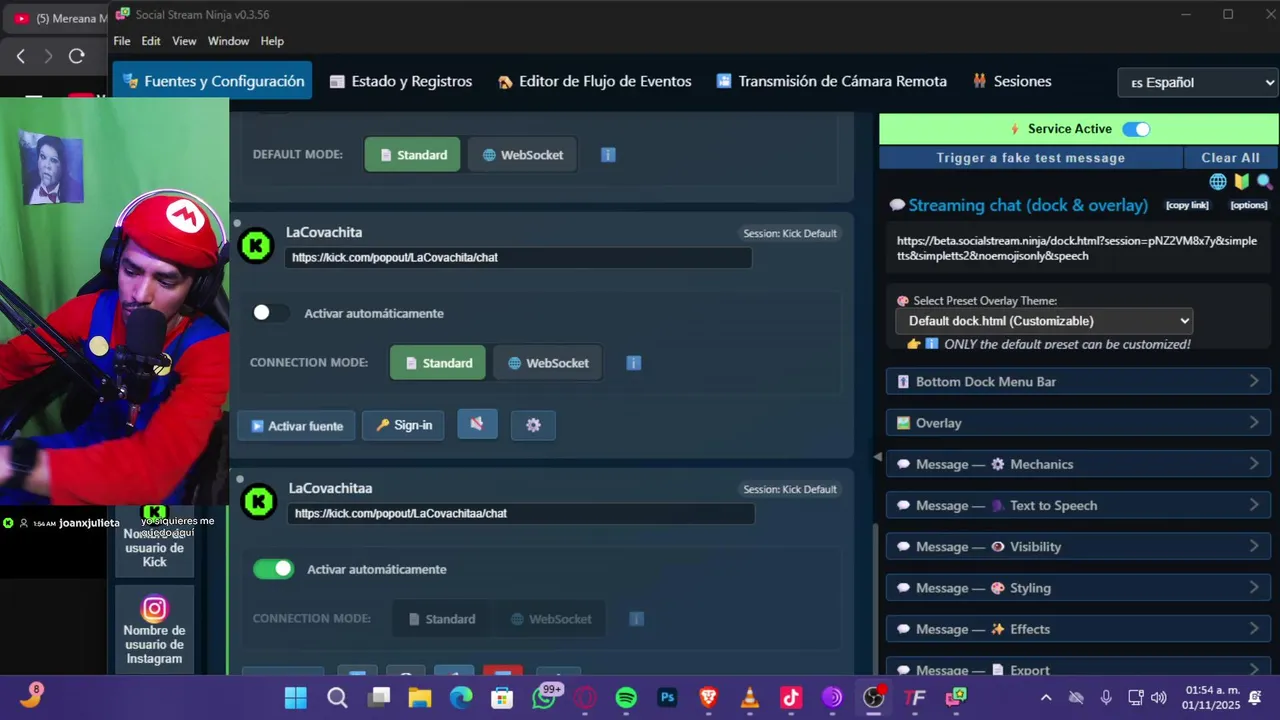
Task: Open Microsoft Store from the taskbar
Action: 502,698
